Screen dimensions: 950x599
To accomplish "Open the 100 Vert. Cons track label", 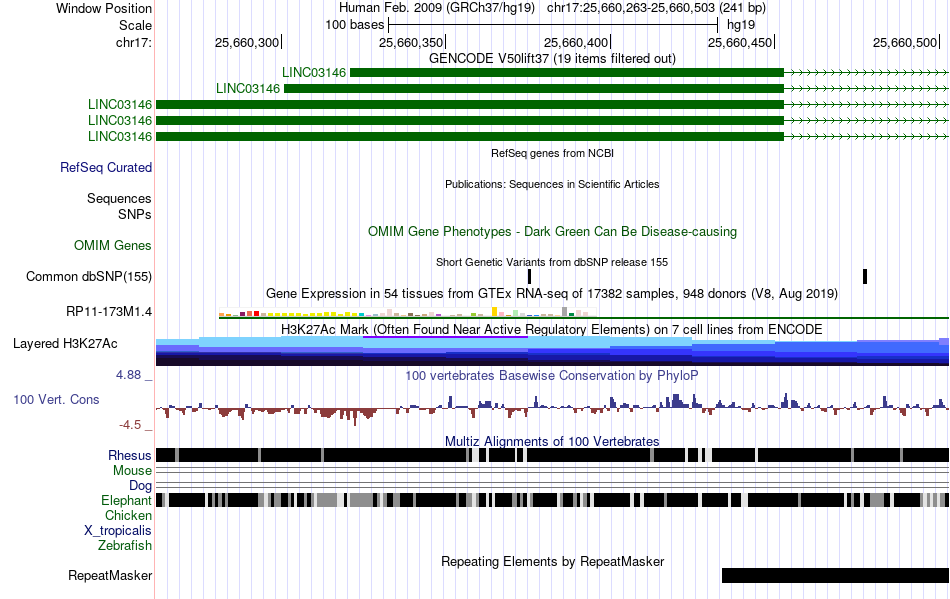I will 56,400.
